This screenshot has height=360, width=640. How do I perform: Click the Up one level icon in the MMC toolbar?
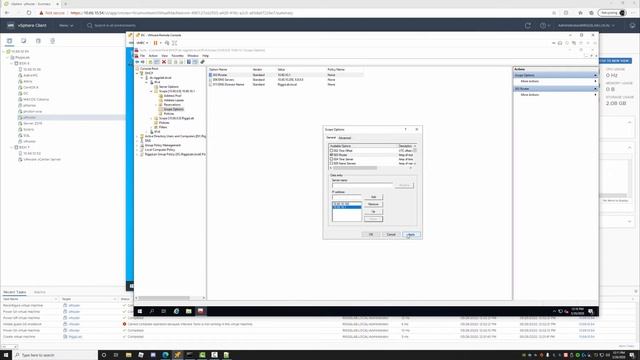coord(150,62)
